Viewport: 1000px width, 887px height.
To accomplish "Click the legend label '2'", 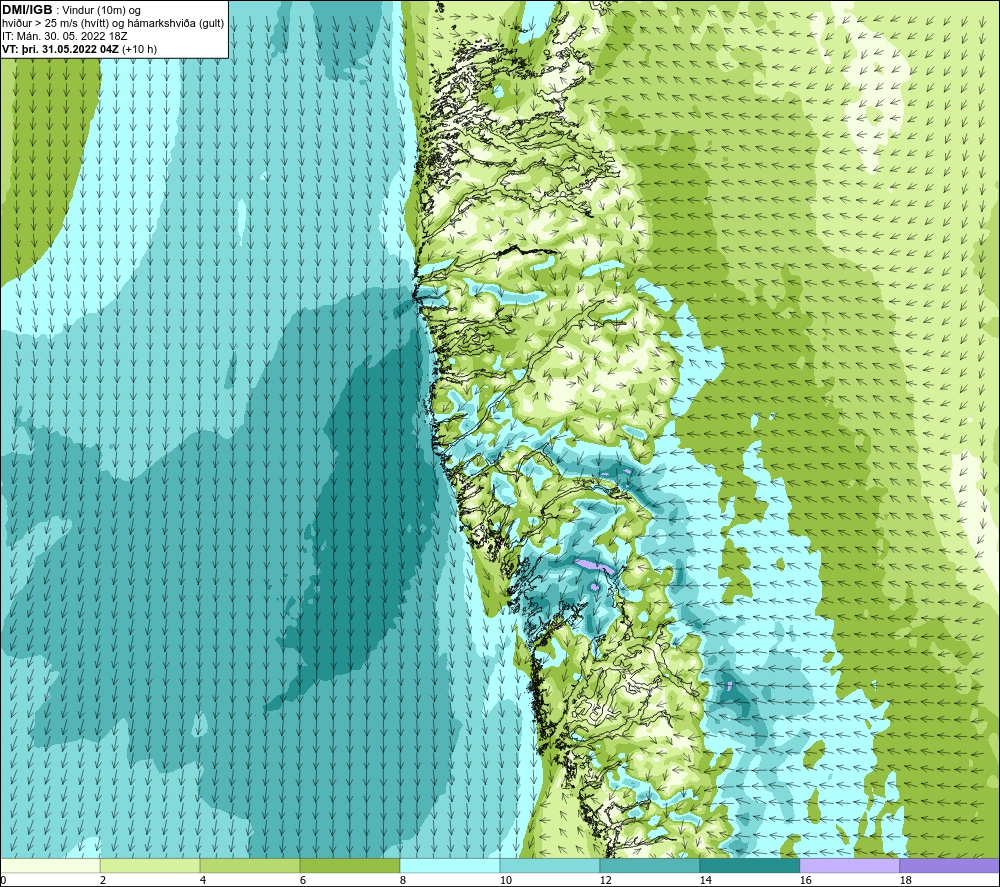I will click(x=103, y=881).
